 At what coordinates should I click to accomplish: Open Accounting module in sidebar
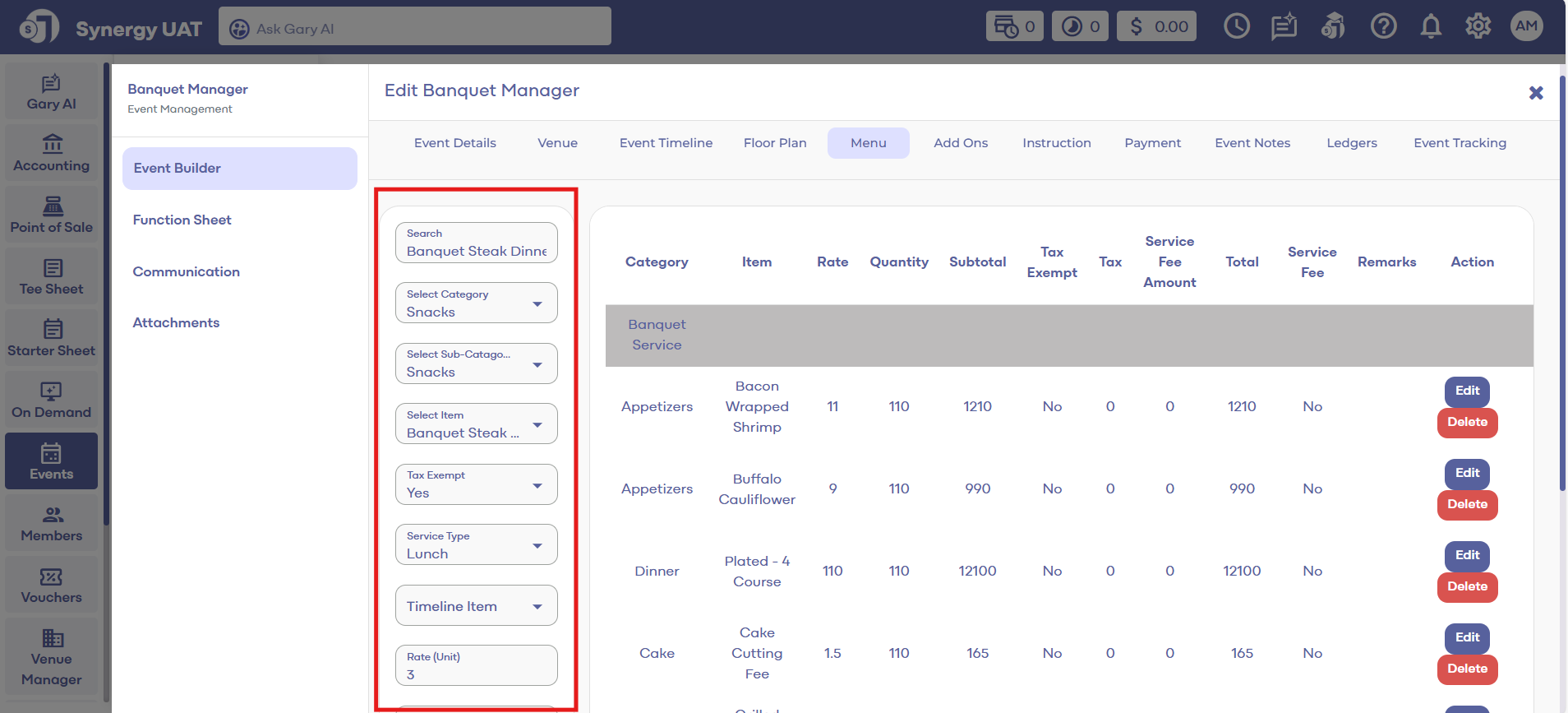click(x=52, y=154)
